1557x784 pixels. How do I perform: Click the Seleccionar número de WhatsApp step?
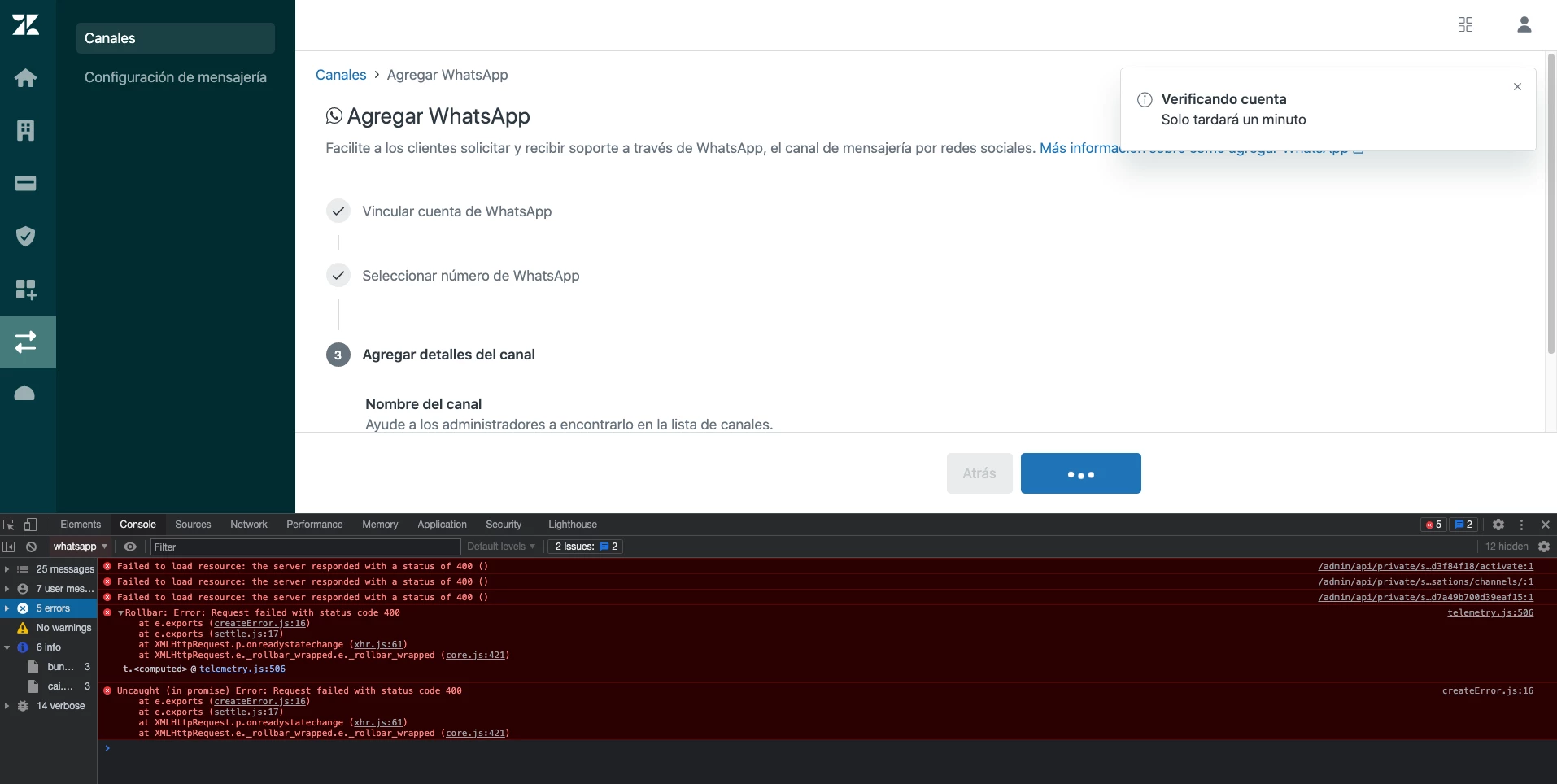pos(471,276)
